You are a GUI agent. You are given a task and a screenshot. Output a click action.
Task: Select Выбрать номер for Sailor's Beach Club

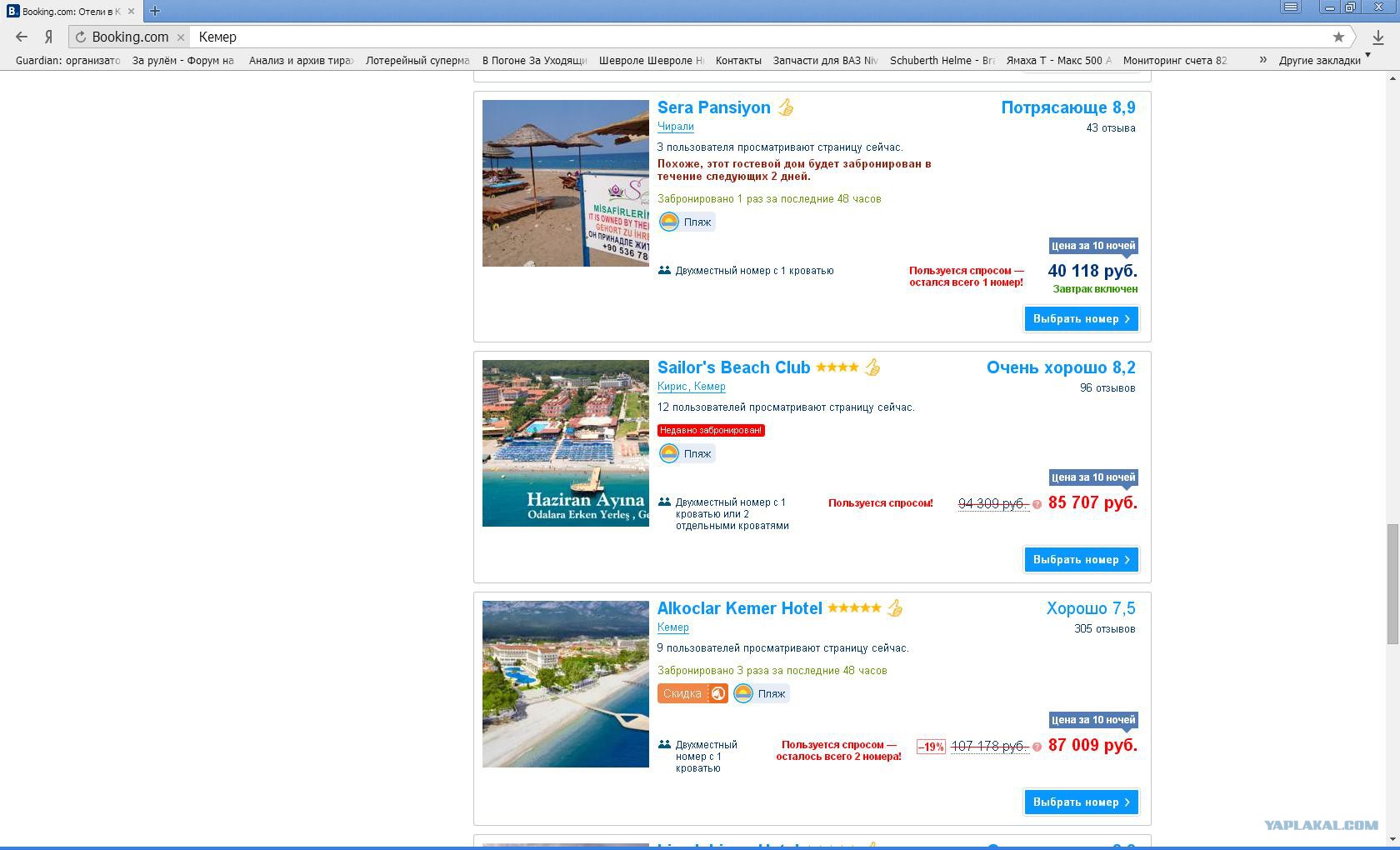coord(1081,559)
